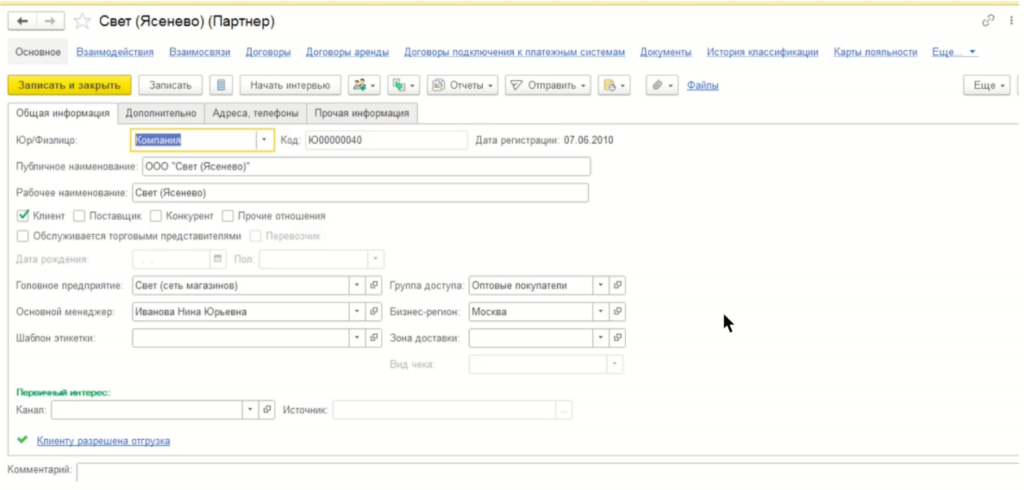Switch to the Дополнительно tab
The width and height of the screenshot is (1024, 490).
[161, 113]
